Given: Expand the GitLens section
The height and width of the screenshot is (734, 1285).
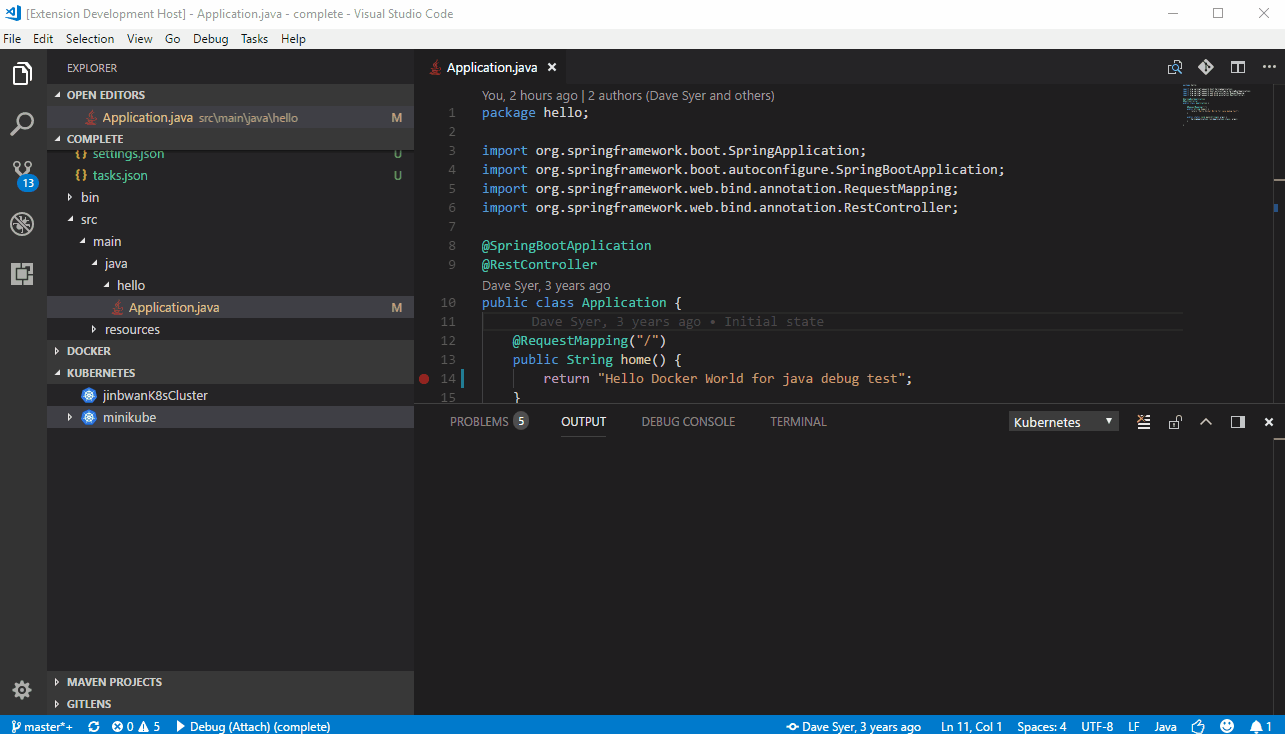Looking at the screenshot, I should pyautogui.click(x=230, y=704).
